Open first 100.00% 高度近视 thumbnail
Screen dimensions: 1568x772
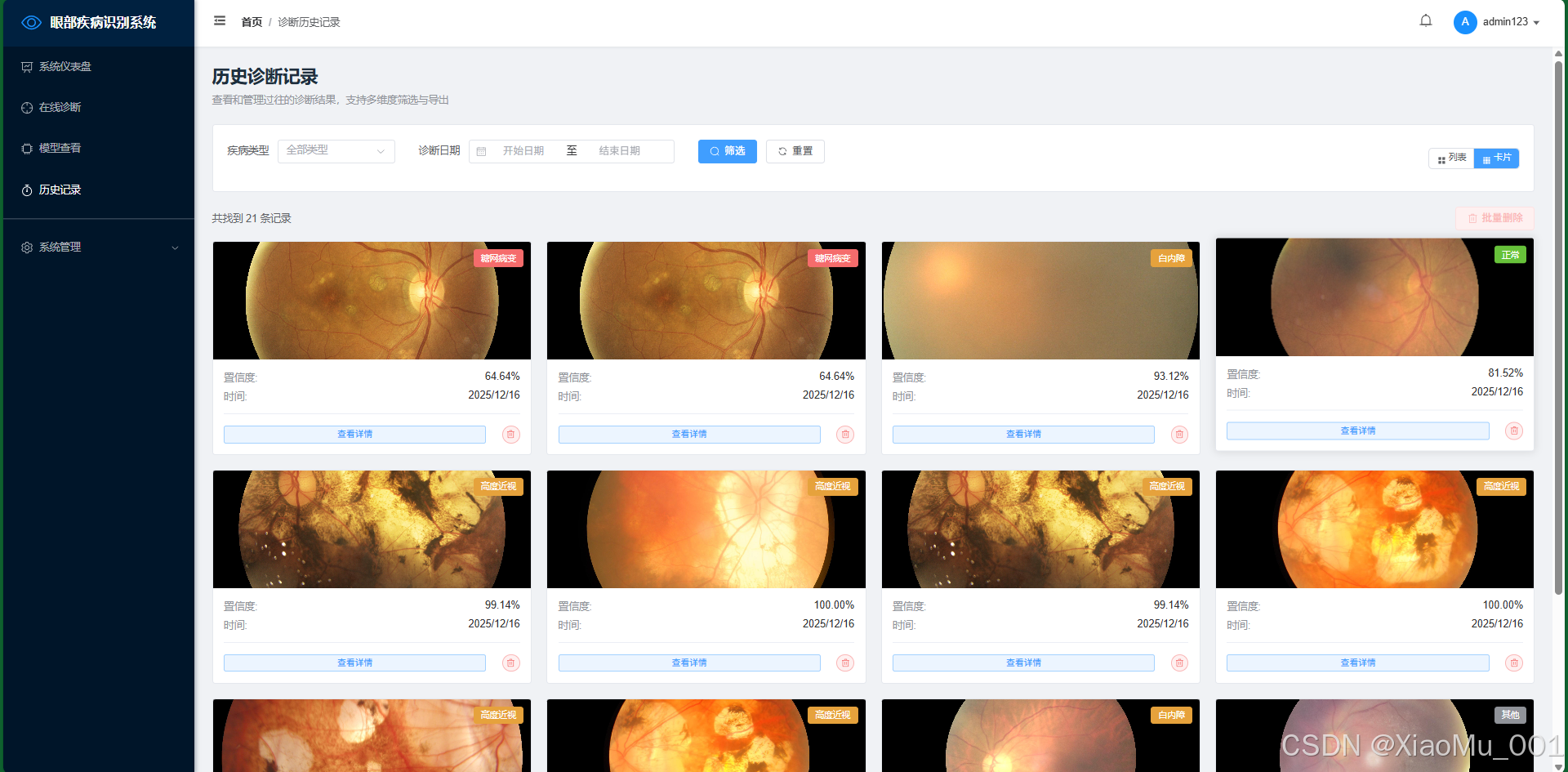coord(706,529)
